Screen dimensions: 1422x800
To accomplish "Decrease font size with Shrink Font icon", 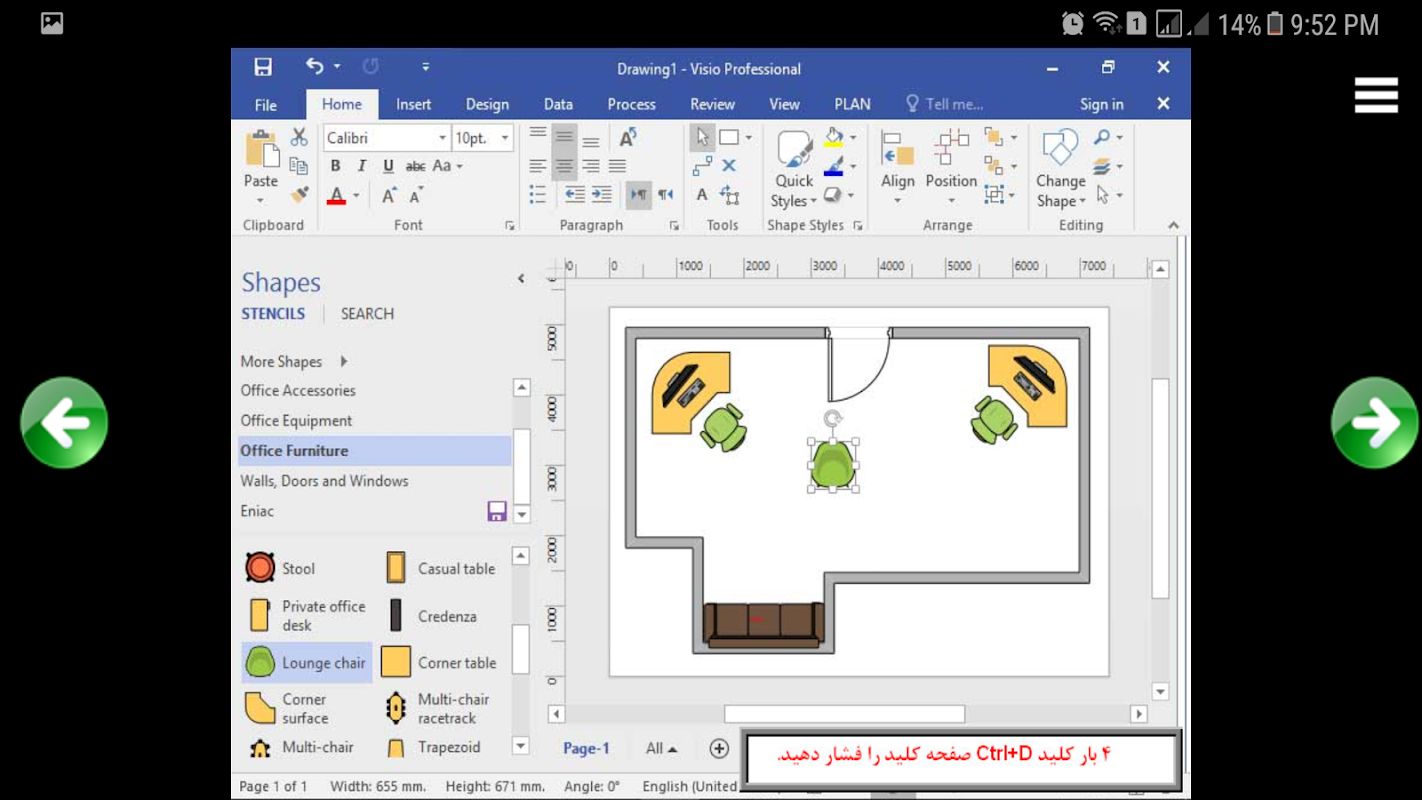I will point(416,195).
